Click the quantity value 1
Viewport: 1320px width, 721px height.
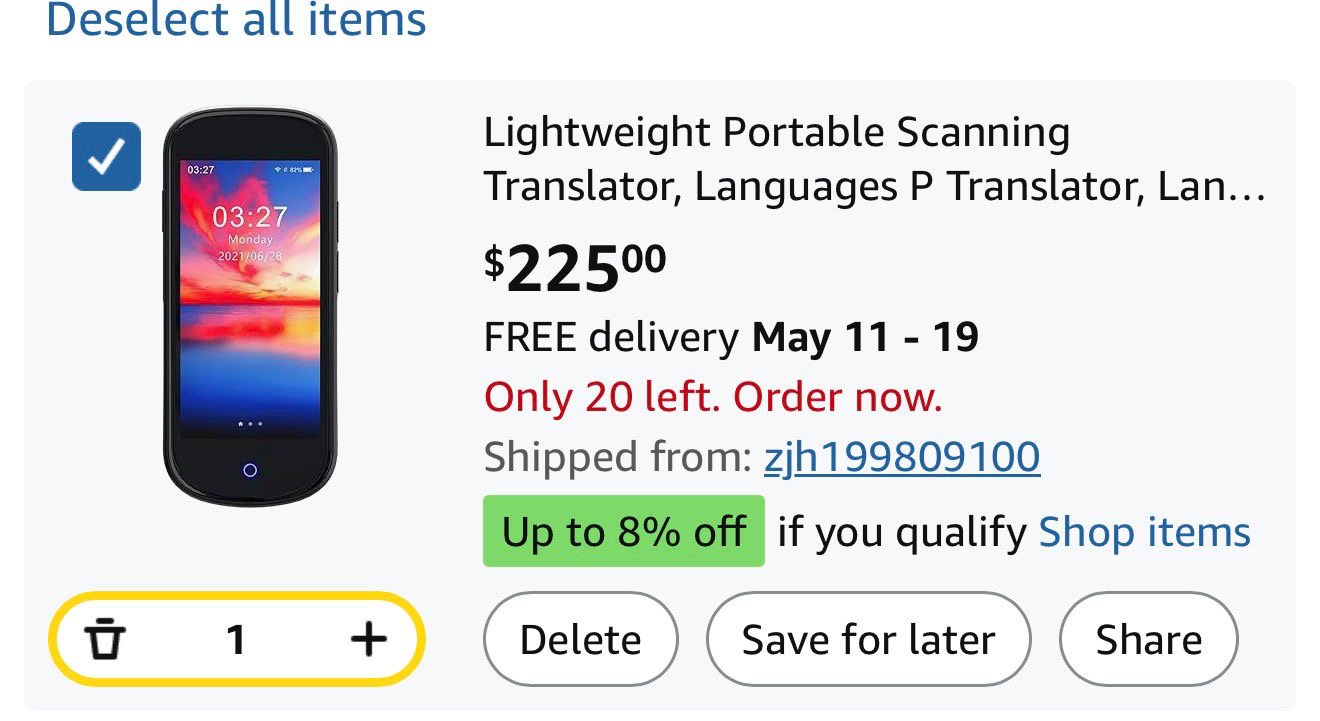point(236,639)
